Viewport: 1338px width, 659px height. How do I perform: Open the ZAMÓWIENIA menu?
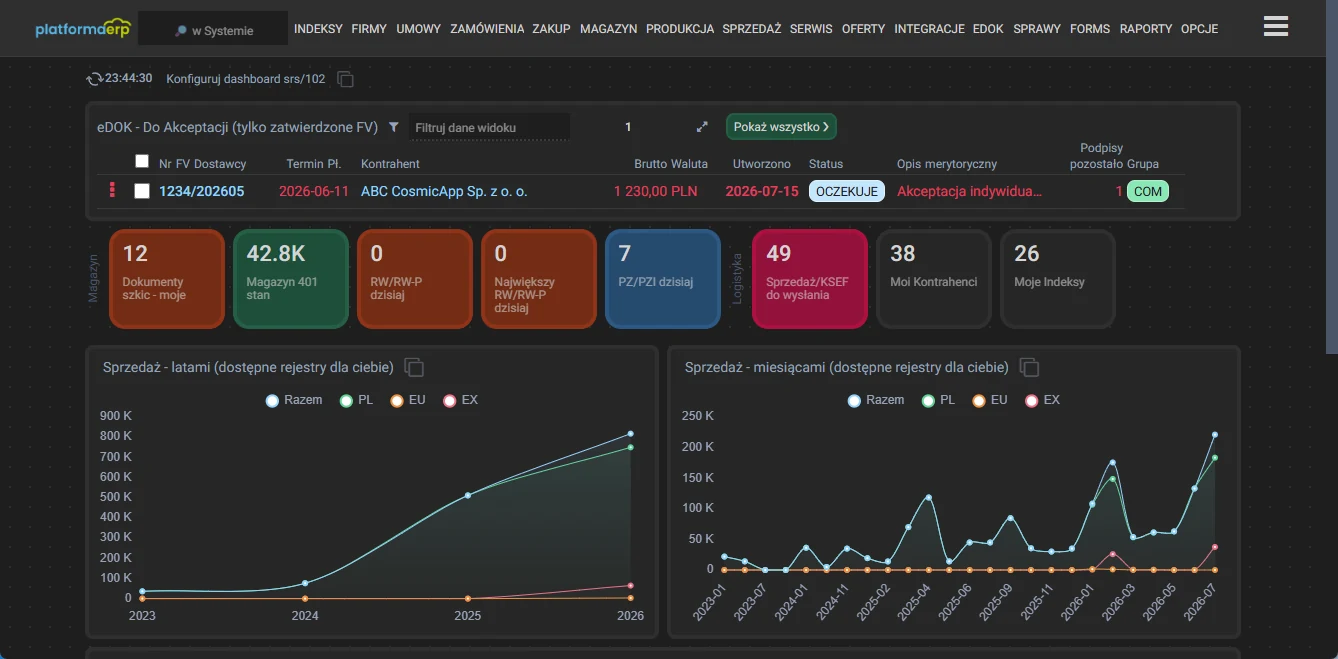[487, 29]
